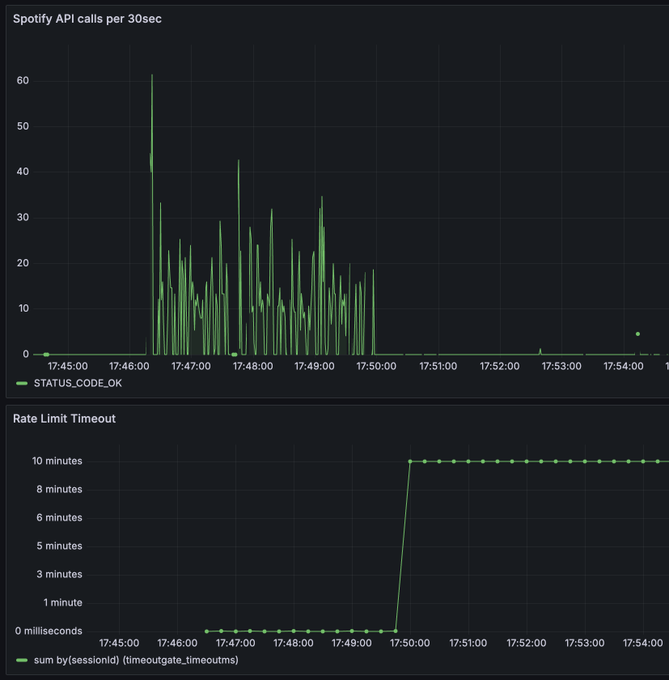Click the small bump near 17:52:40 in Spotify chart

(540, 350)
